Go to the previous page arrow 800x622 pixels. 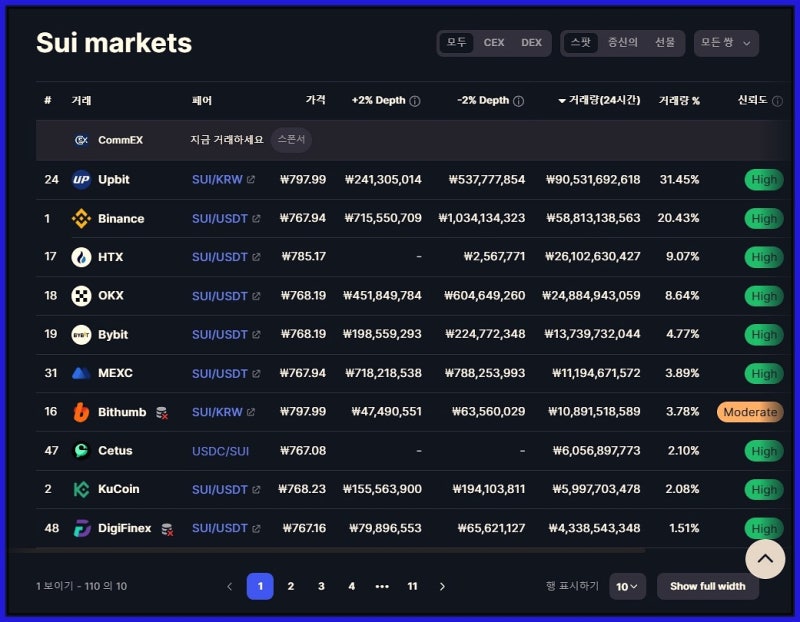tap(230, 587)
